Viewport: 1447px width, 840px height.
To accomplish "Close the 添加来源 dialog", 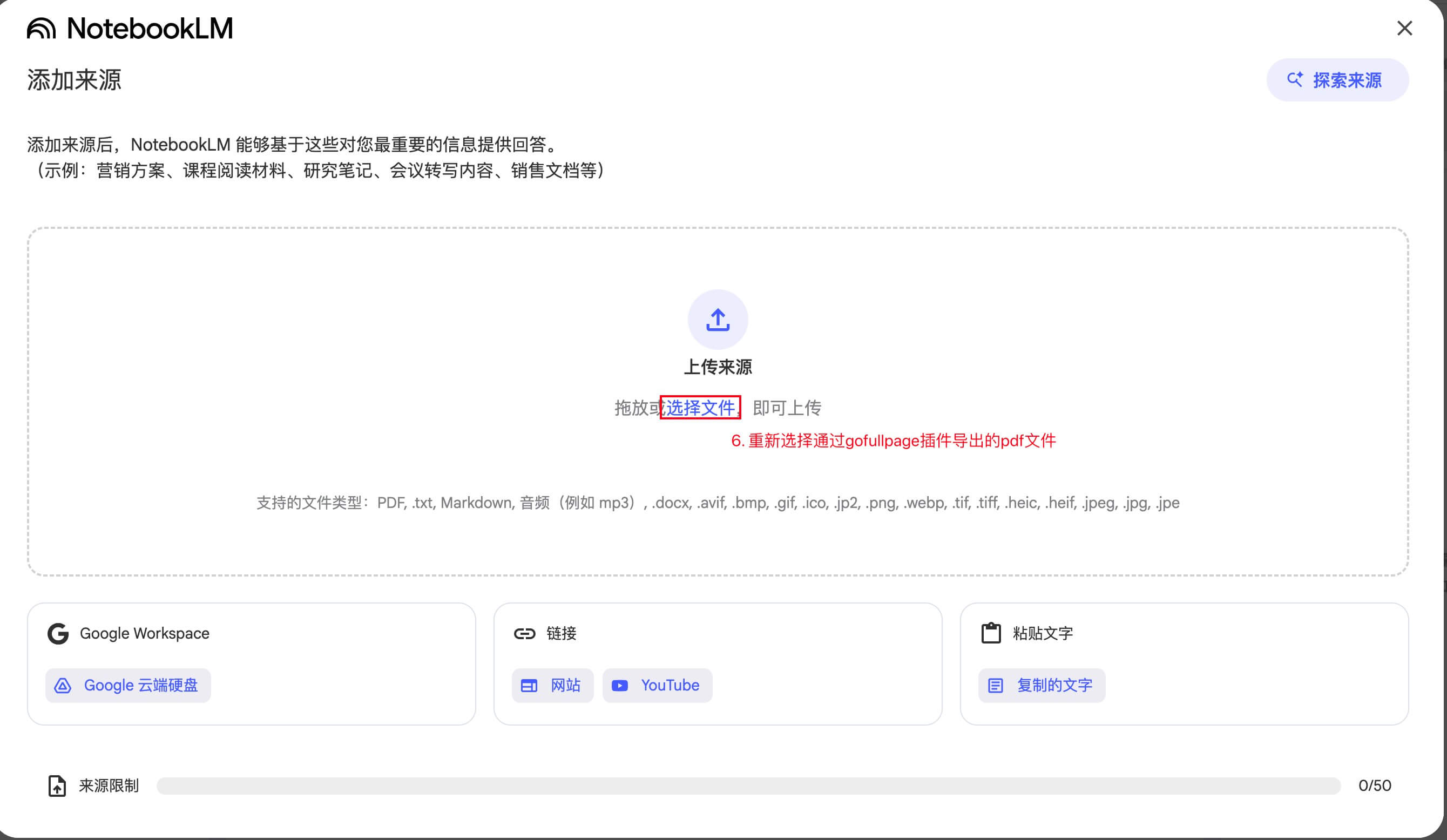I will (1404, 28).
